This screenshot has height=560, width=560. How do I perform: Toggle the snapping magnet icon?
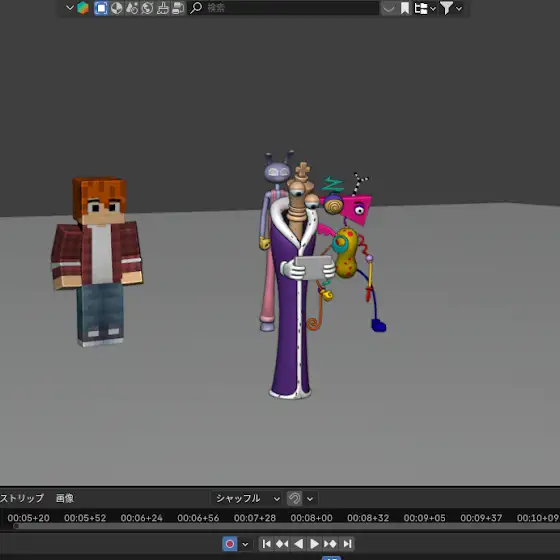295,498
